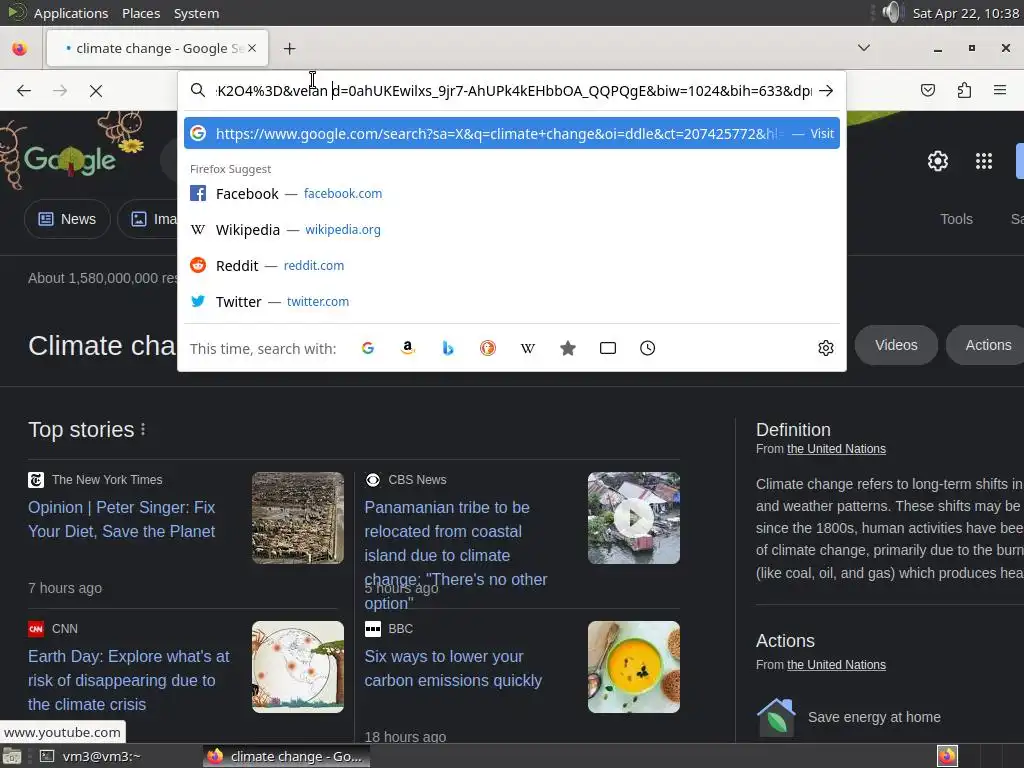Viewport: 1024px width, 768px height.
Task: Click Firefox climate change taskbar entry
Action: pos(285,756)
